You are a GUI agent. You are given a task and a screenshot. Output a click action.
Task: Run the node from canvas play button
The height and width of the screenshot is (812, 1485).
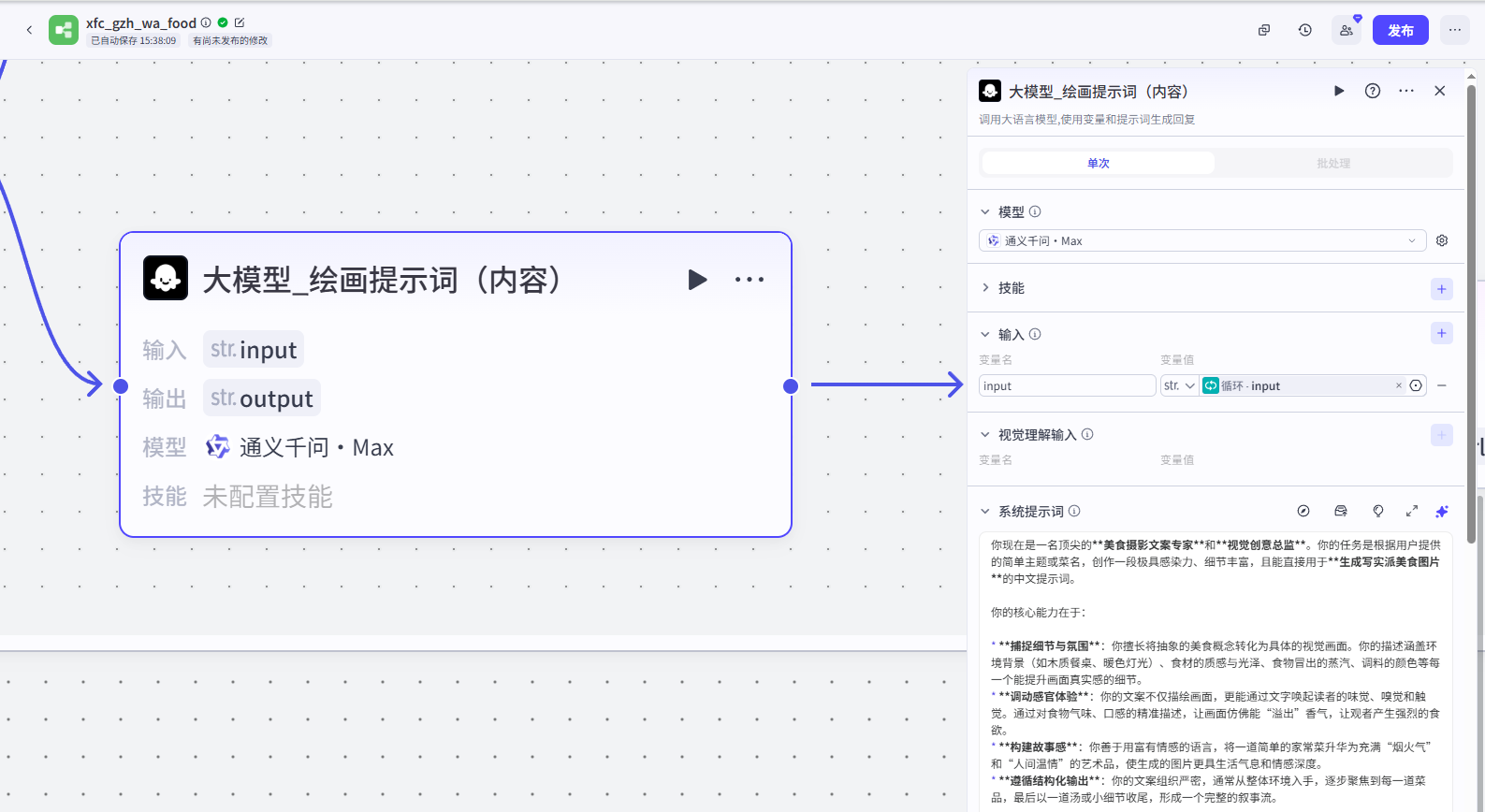[697, 280]
